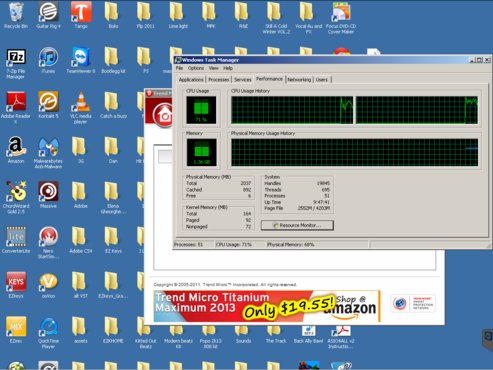
Task: Select the Tango desktop shortcut
Action: pos(81,15)
